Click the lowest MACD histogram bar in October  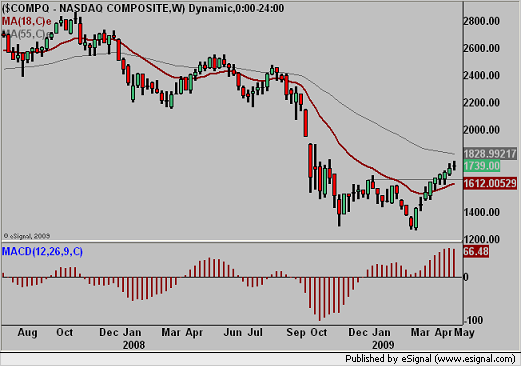pos(319,299)
